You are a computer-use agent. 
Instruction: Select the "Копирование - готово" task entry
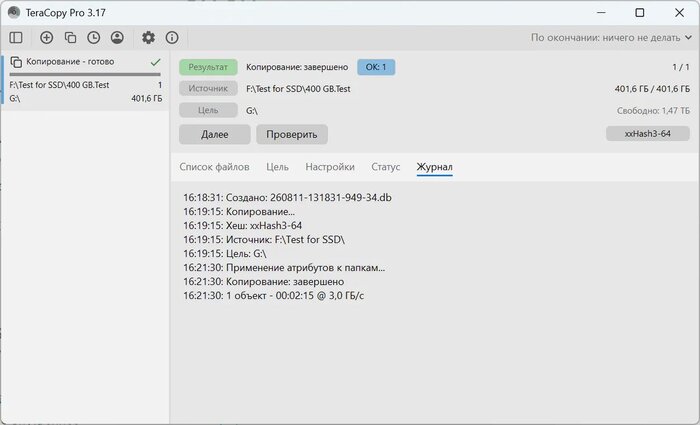click(85, 79)
